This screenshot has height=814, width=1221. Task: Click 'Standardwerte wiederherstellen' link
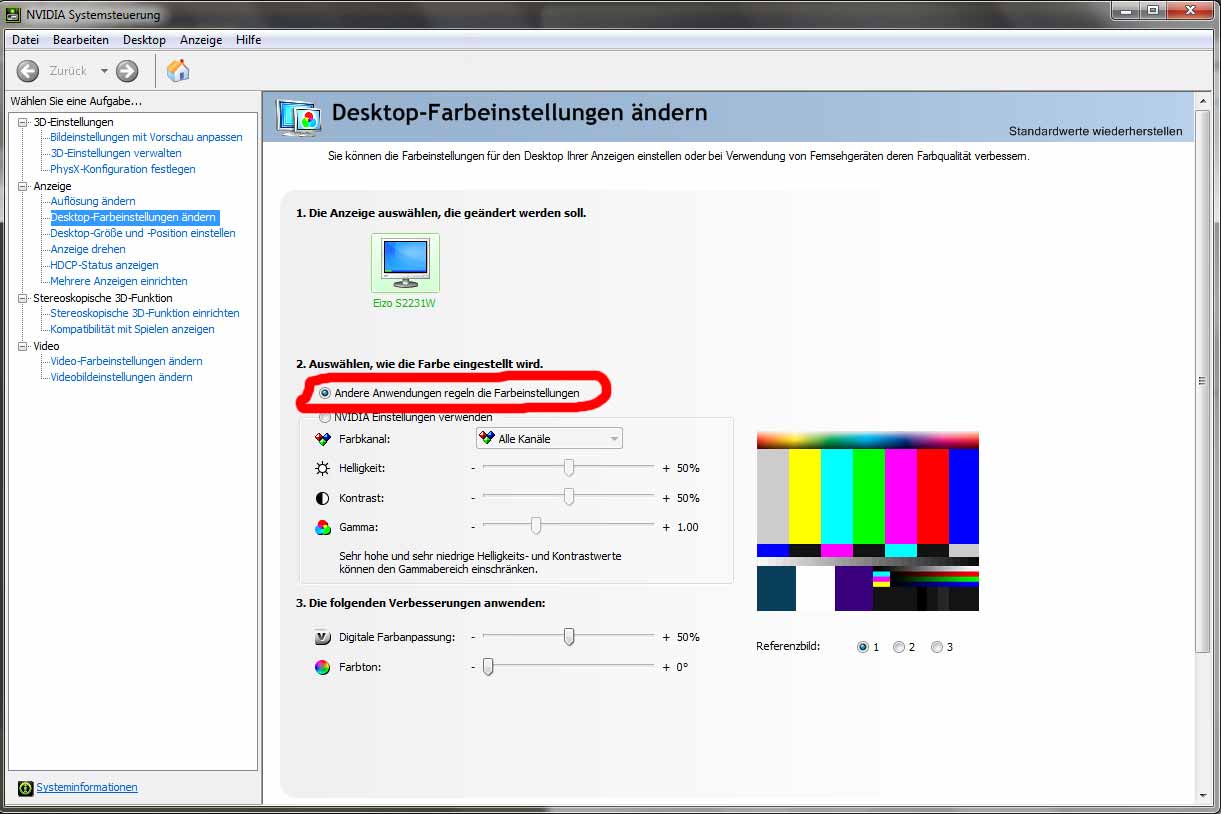(1095, 131)
